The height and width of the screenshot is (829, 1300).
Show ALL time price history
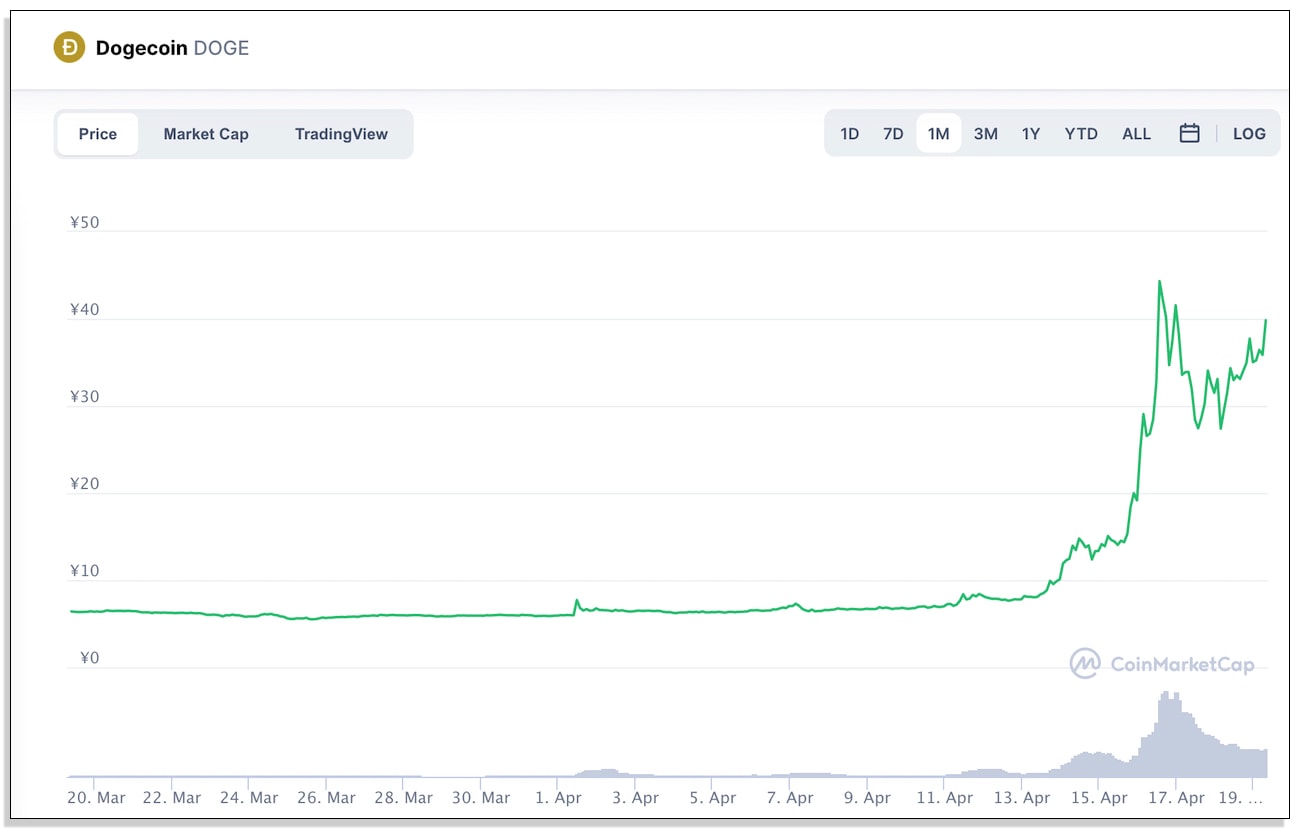[x=1137, y=134]
